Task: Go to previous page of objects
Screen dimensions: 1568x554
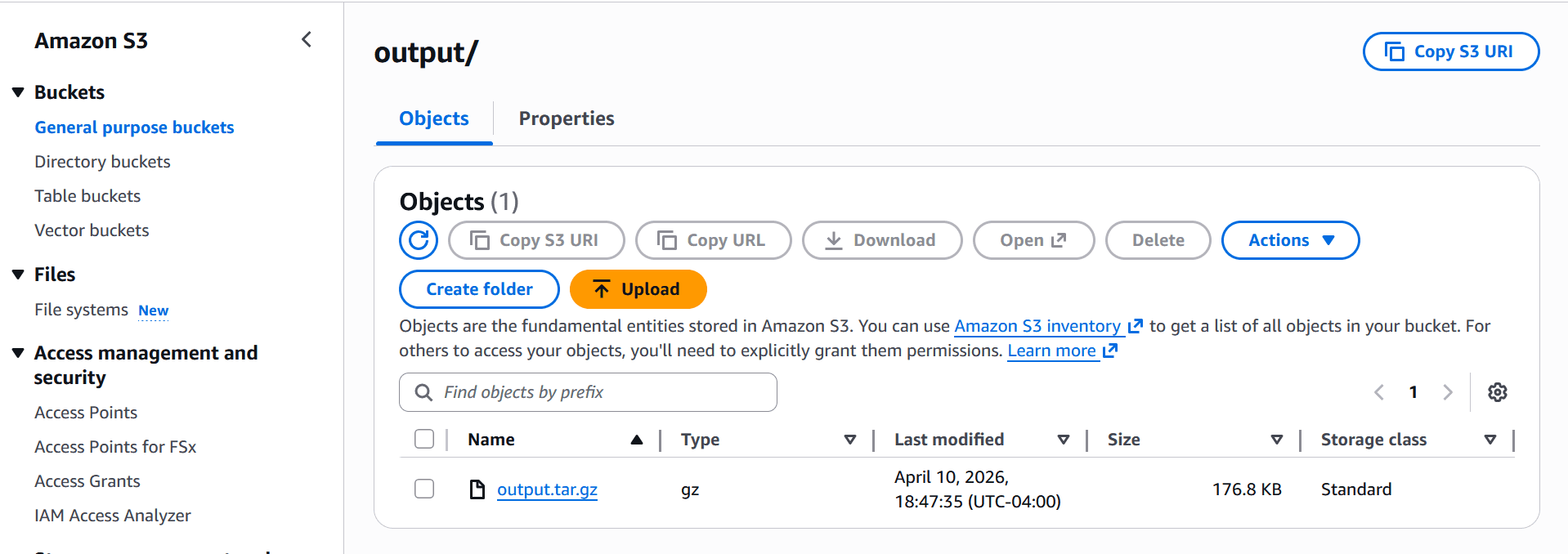Action: tap(1379, 392)
